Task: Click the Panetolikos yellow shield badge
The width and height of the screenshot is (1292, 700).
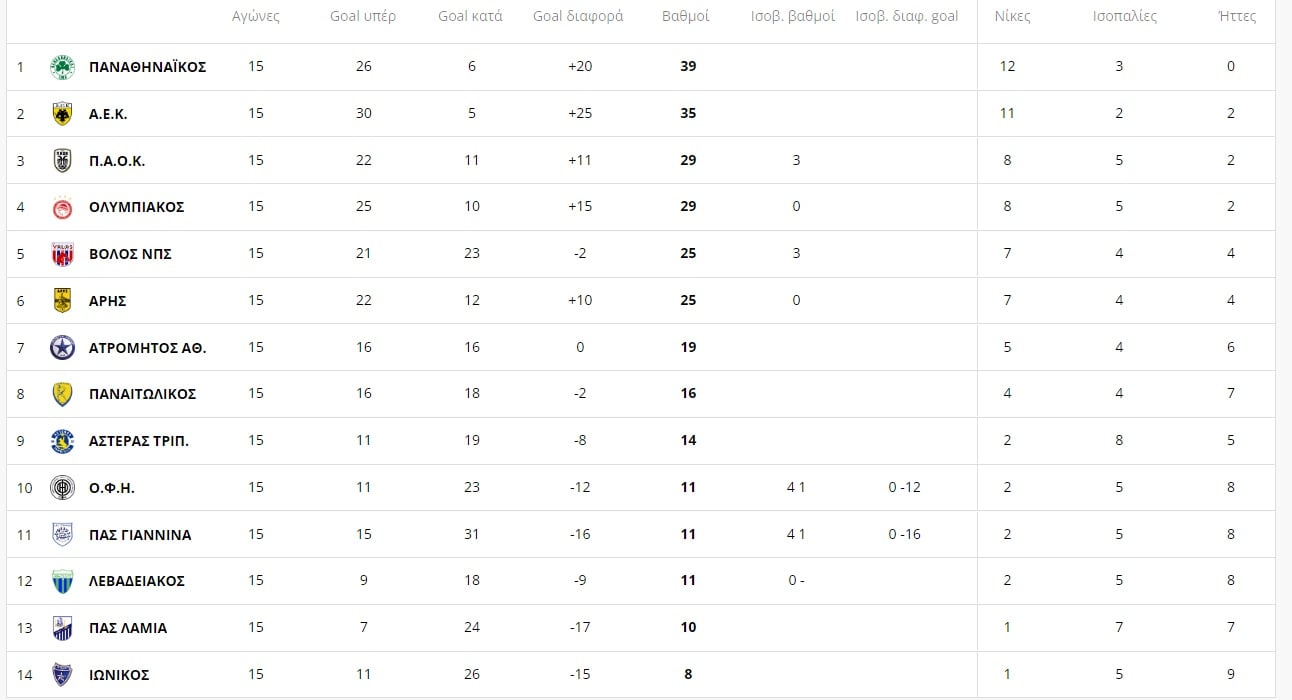Action: [62, 394]
